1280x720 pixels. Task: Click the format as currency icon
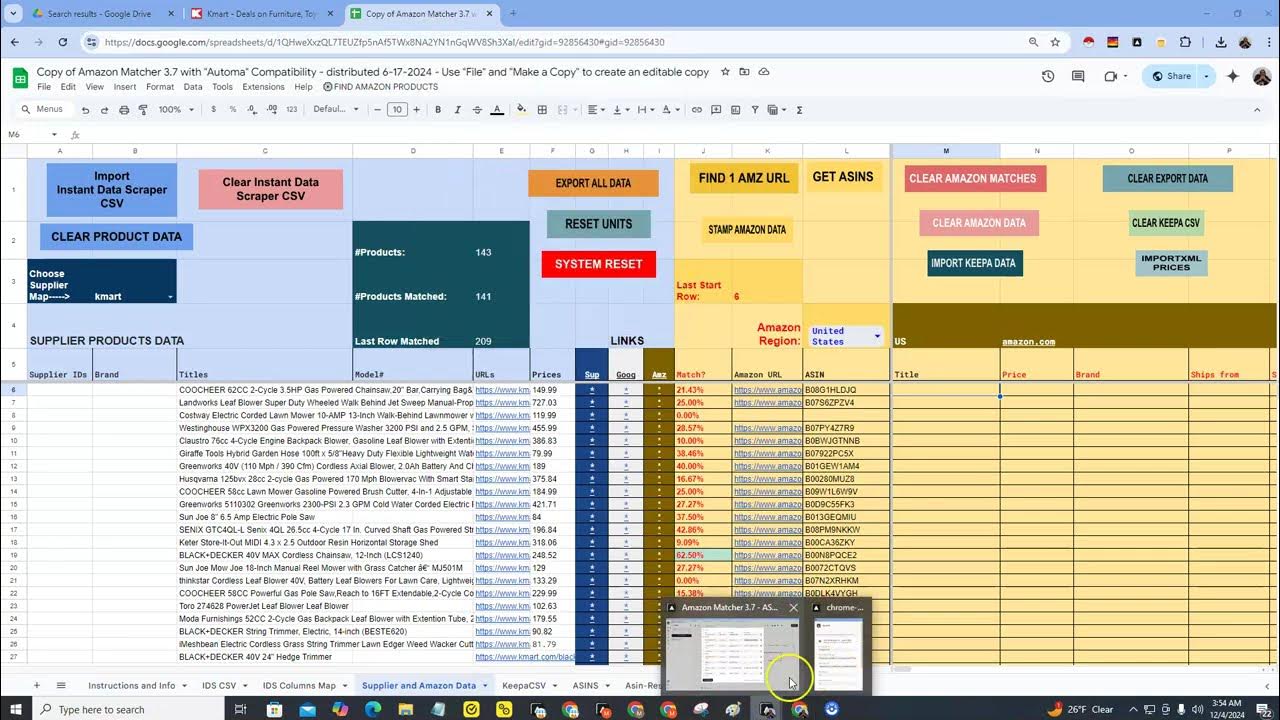pos(212,109)
